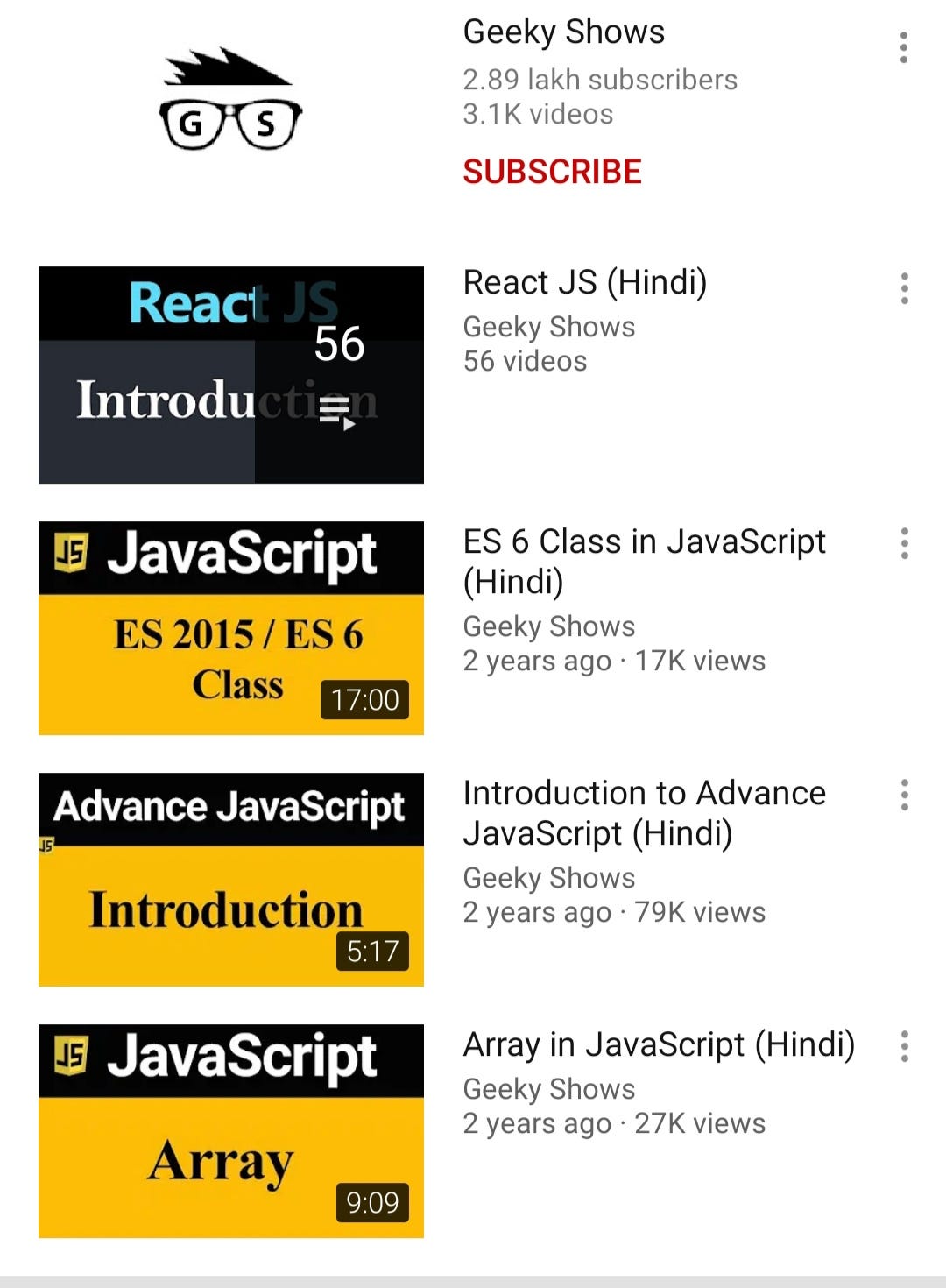
Task: Tap Geeky Shows channel name under Array in JavaScript
Action: click(549, 1090)
